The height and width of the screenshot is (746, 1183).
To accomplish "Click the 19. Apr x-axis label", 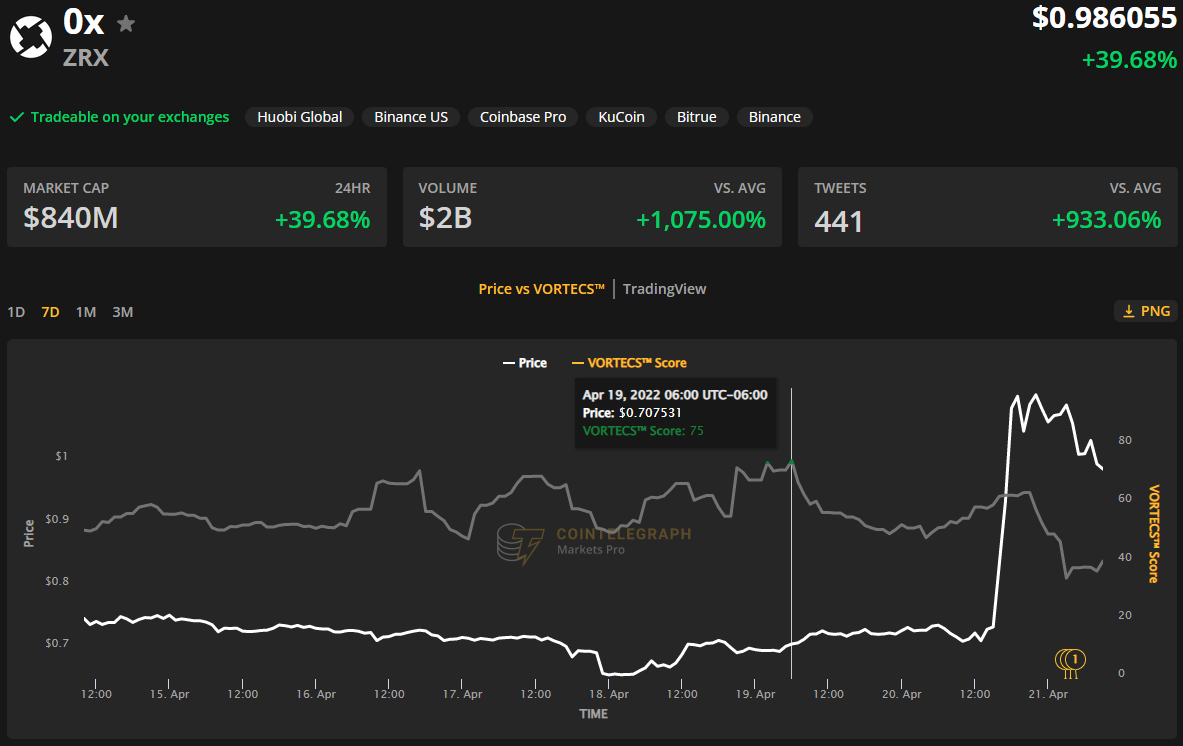I will pyautogui.click(x=755, y=694).
